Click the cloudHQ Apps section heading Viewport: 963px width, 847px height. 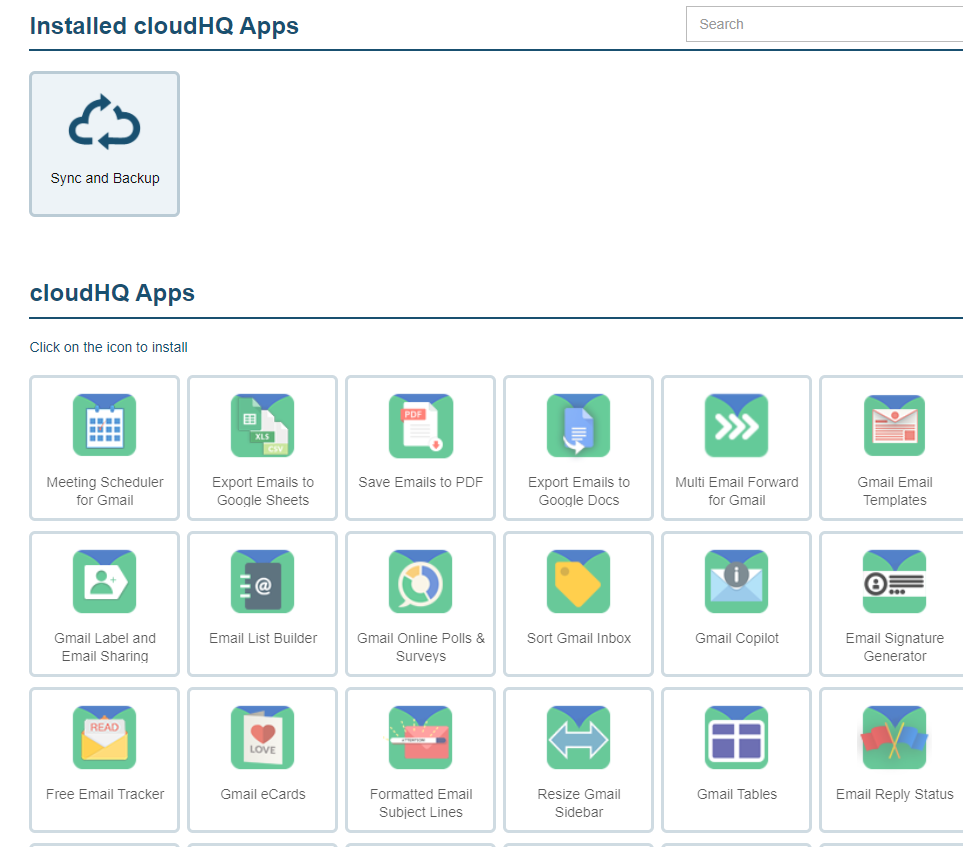tap(112, 293)
